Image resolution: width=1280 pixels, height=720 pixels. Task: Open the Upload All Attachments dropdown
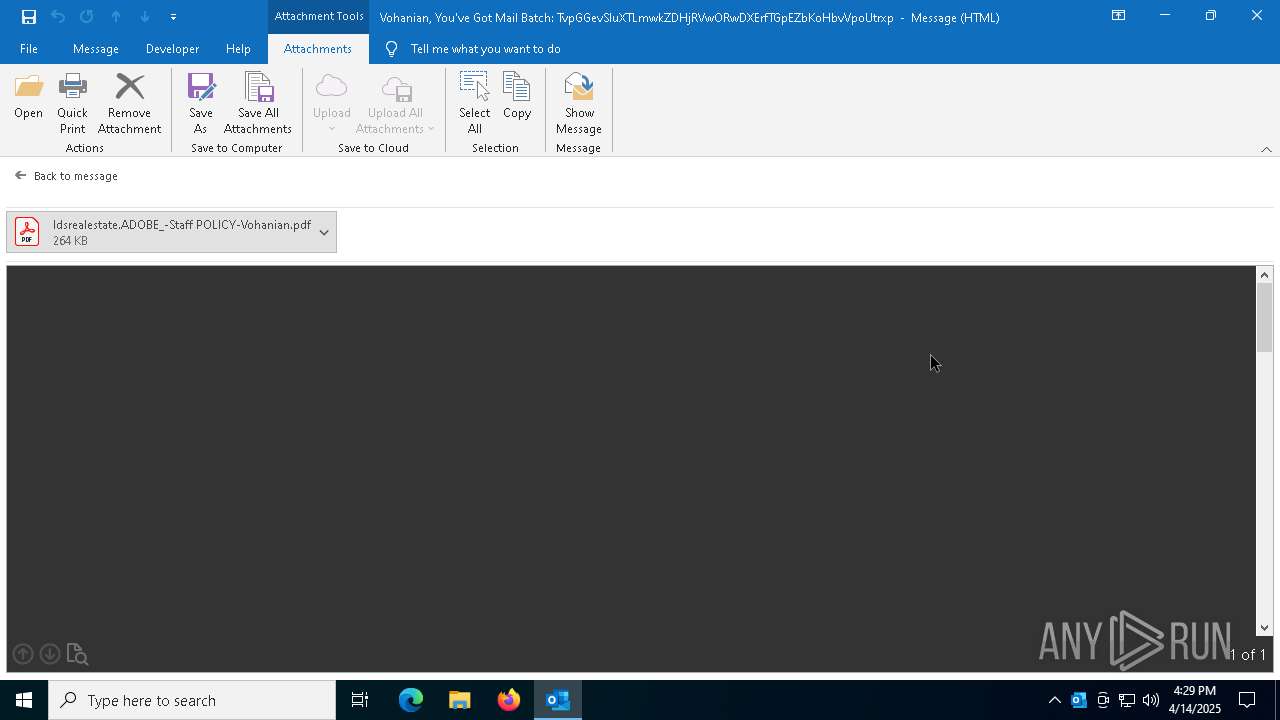396,104
